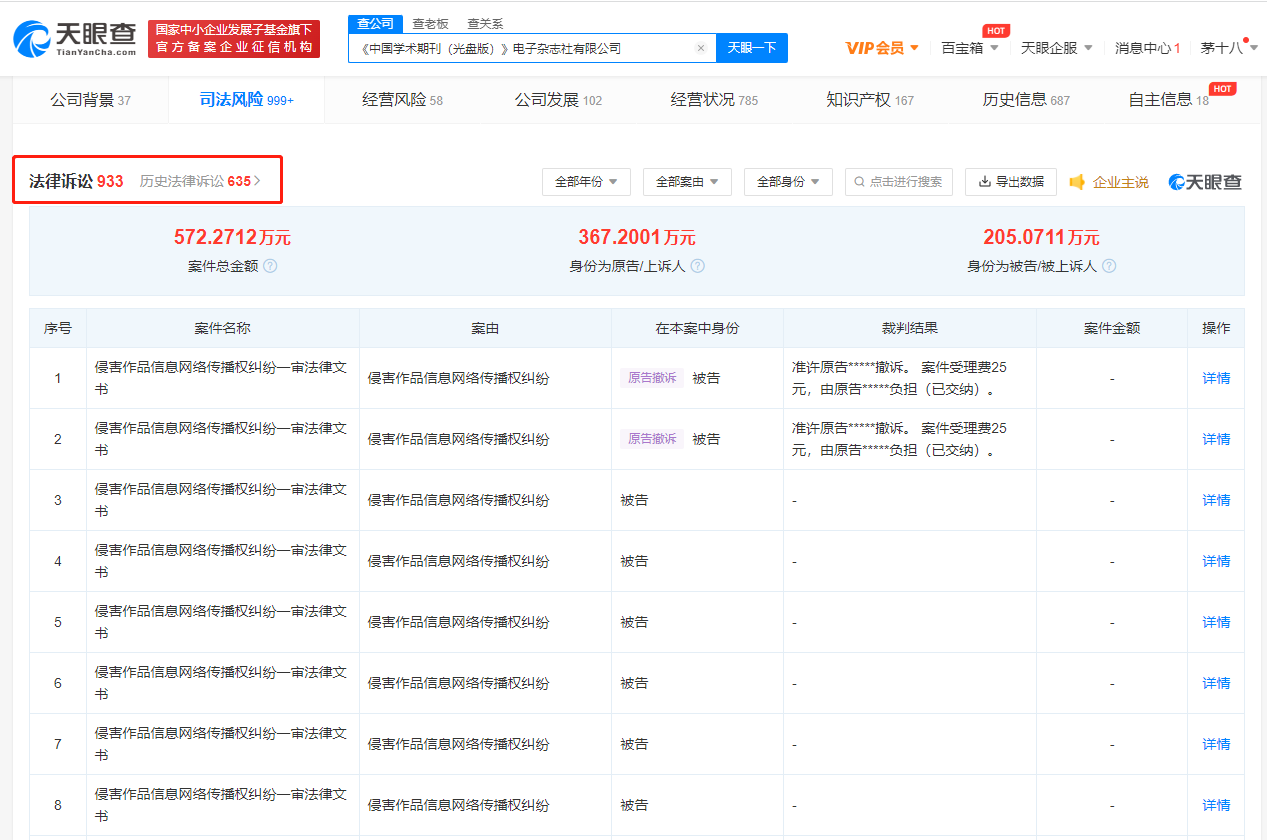Click the 点击进行搜索 search field
The height and width of the screenshot is (840, 1267).
click(x=898, y=182)
